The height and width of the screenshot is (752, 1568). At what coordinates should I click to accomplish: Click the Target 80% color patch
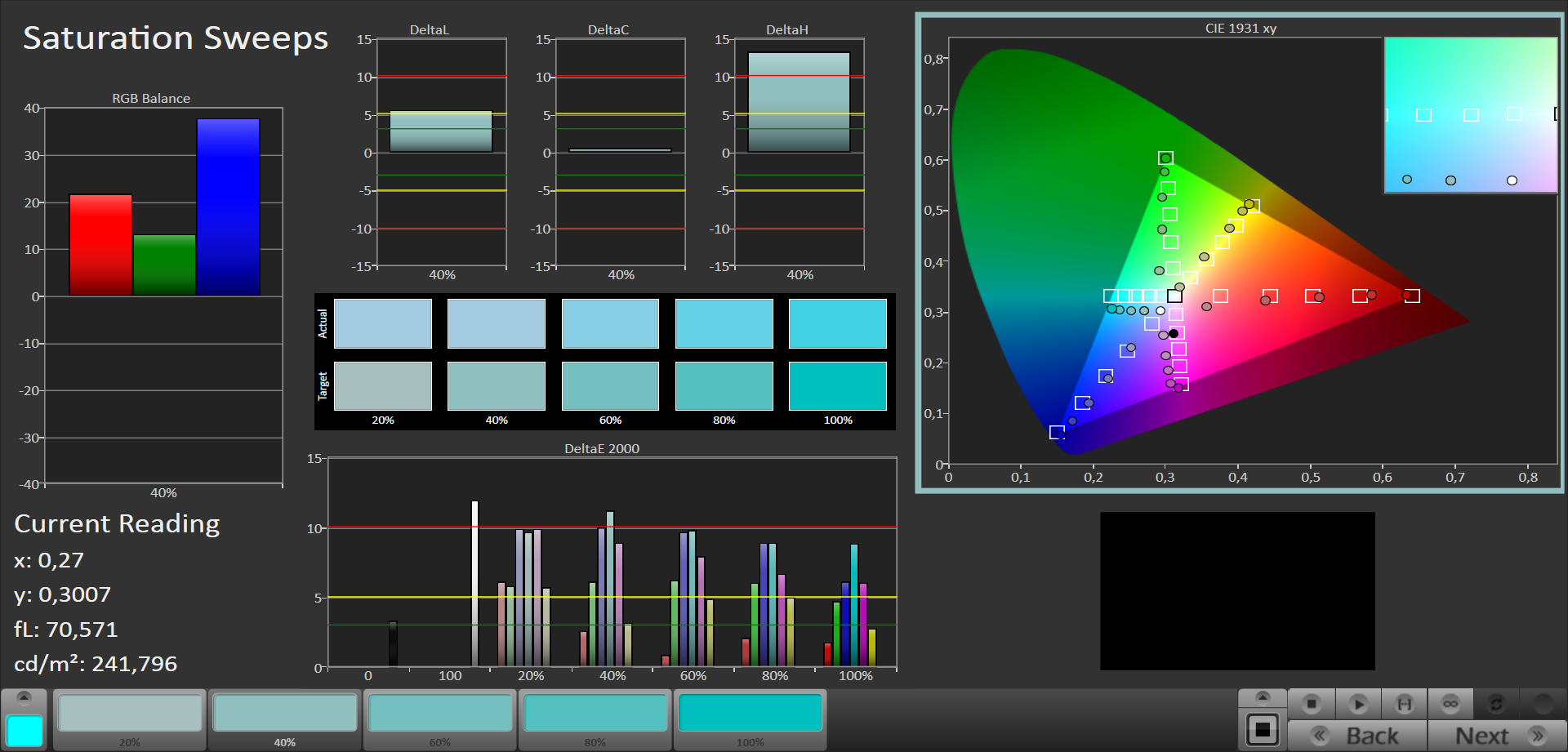click(x=724, y=386)
